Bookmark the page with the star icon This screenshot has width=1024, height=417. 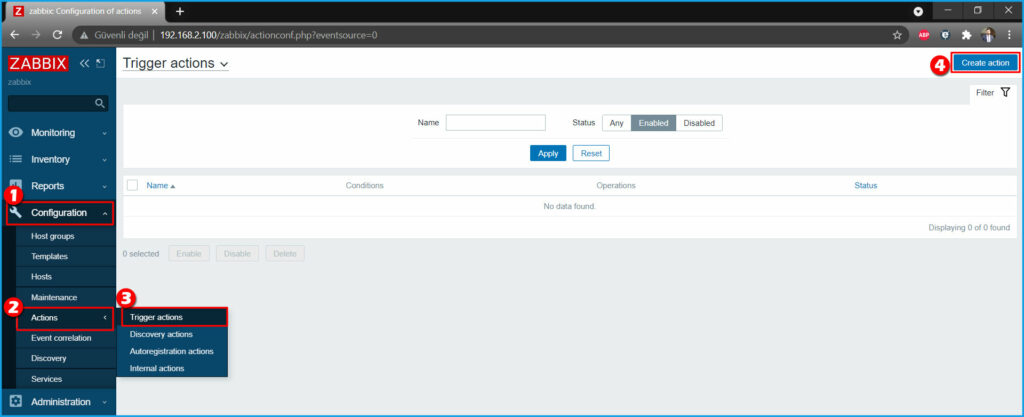coord(897,35)
